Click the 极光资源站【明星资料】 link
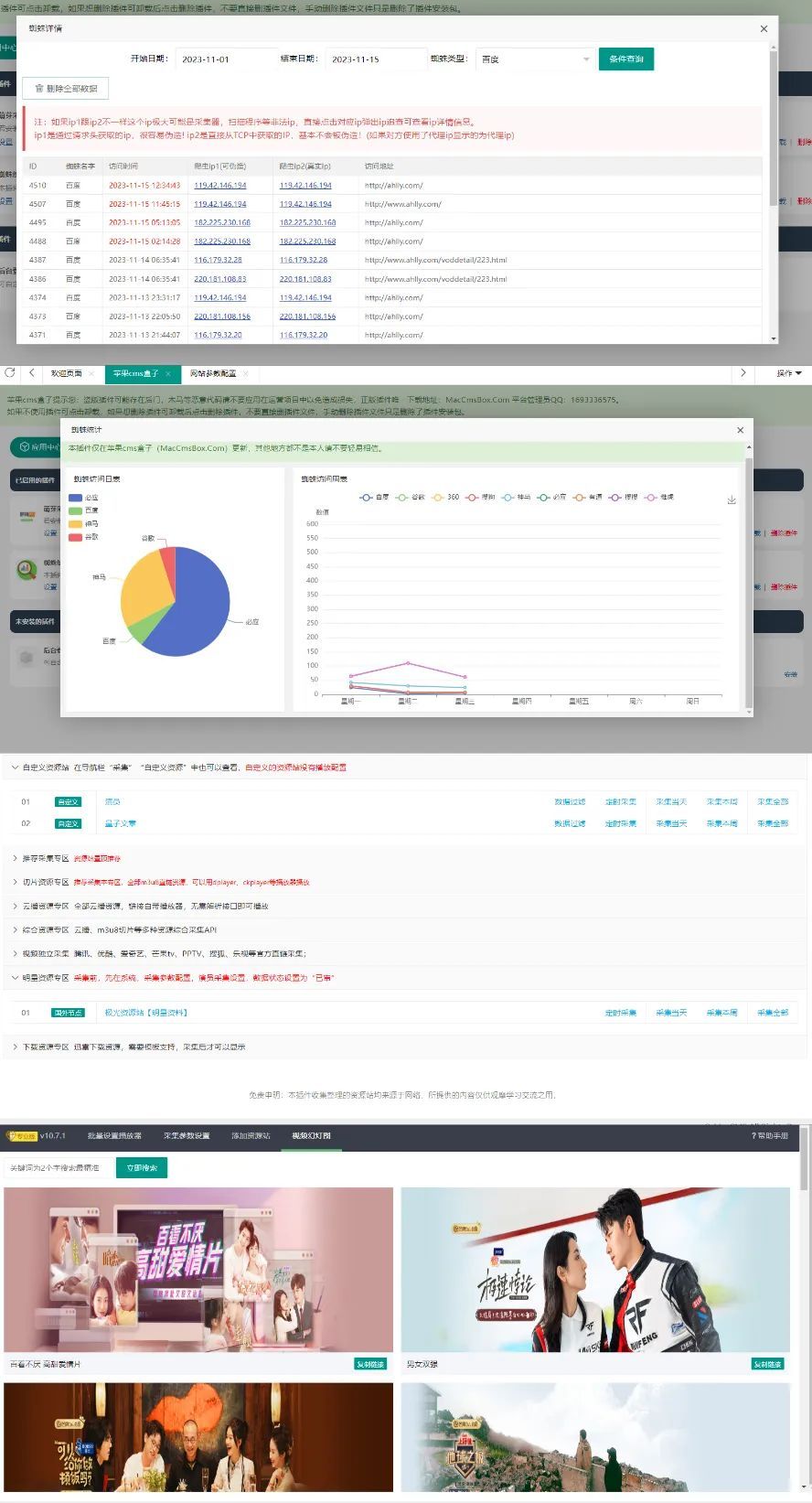Viewport: 812px width, 1503px height. pyautogui.click(x=146, y=1013)
